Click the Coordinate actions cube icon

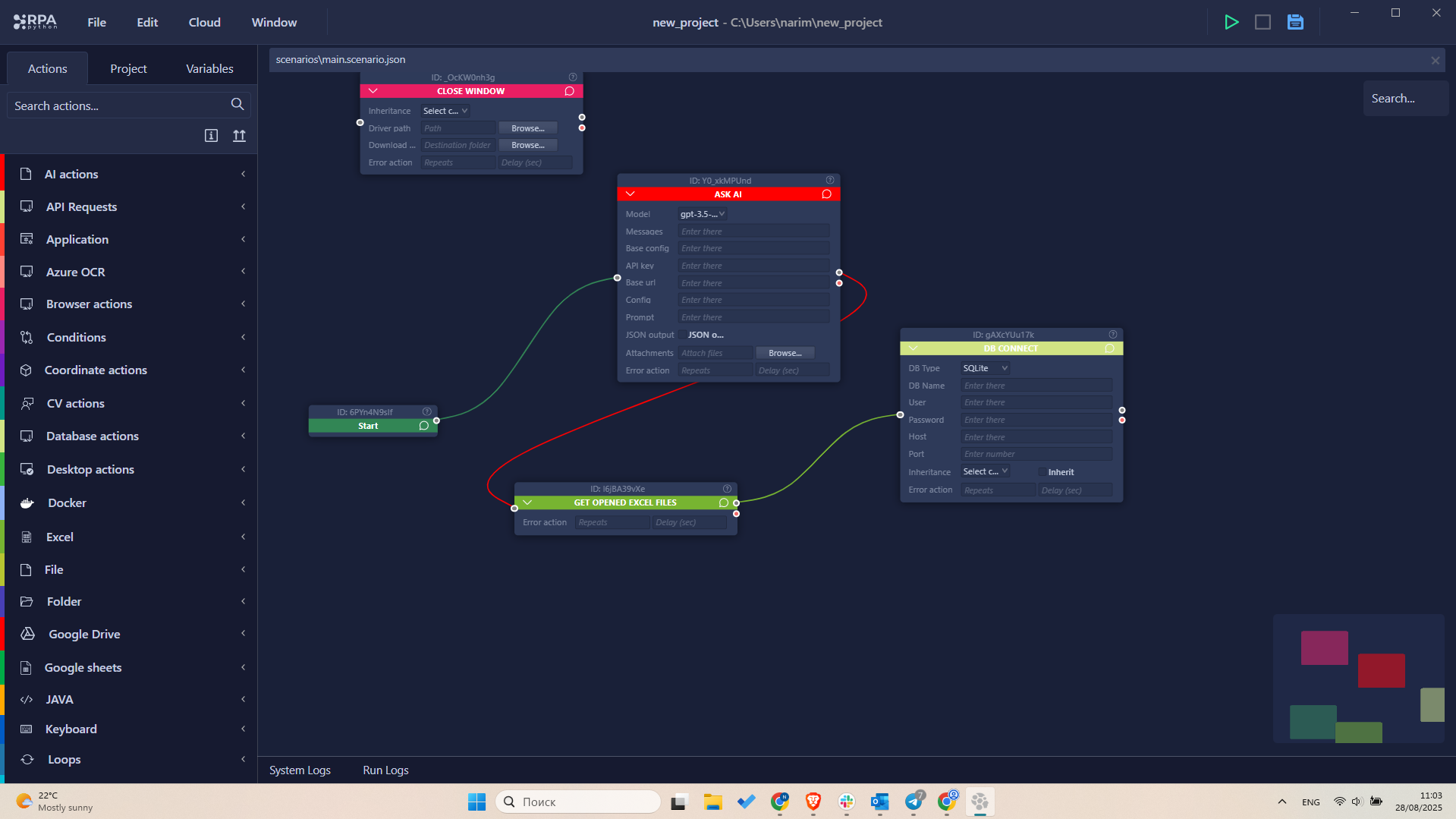pos(26,370)
